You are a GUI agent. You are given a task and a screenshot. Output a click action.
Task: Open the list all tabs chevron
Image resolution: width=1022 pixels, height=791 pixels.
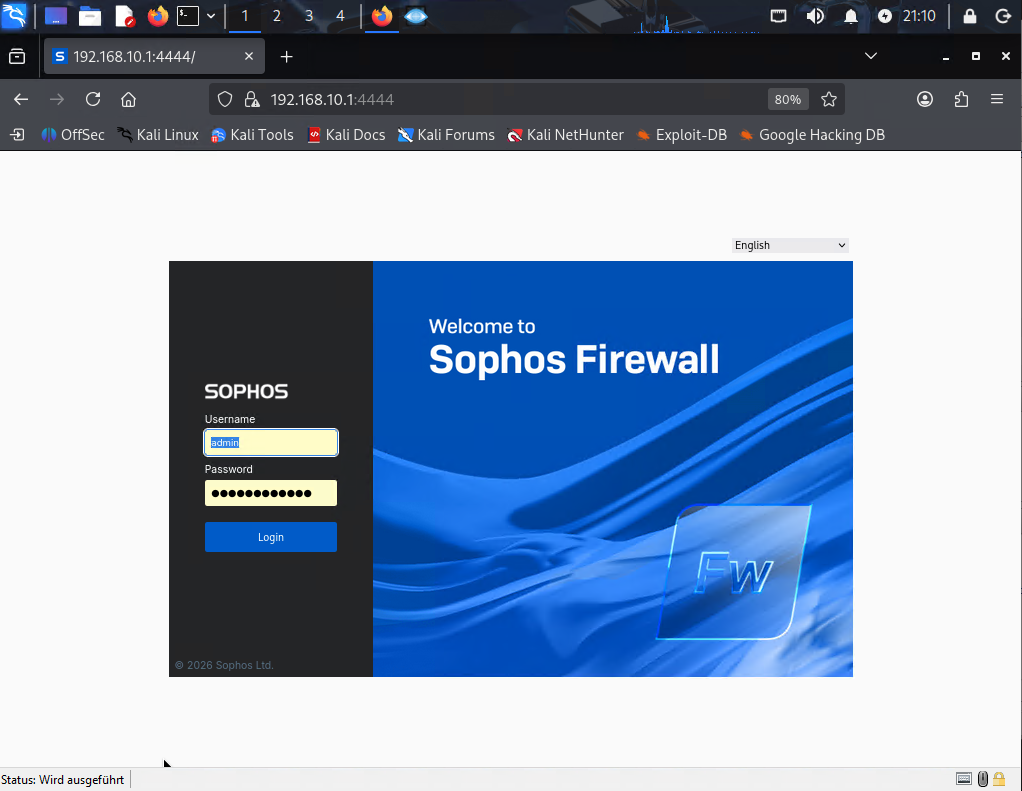click(870, 56)
